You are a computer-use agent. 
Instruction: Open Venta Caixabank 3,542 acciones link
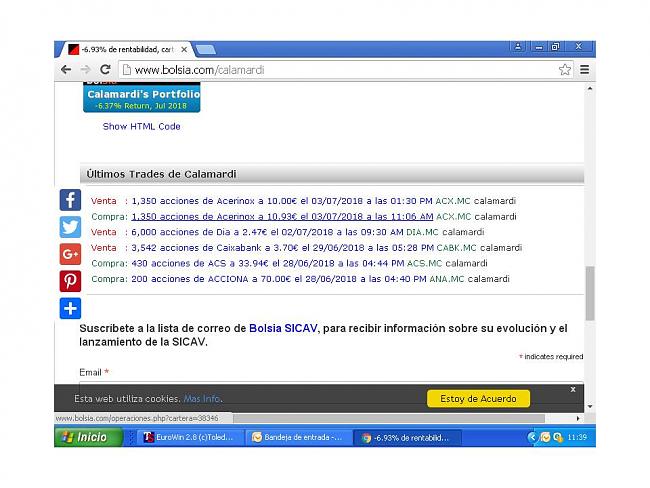(283, 248)
